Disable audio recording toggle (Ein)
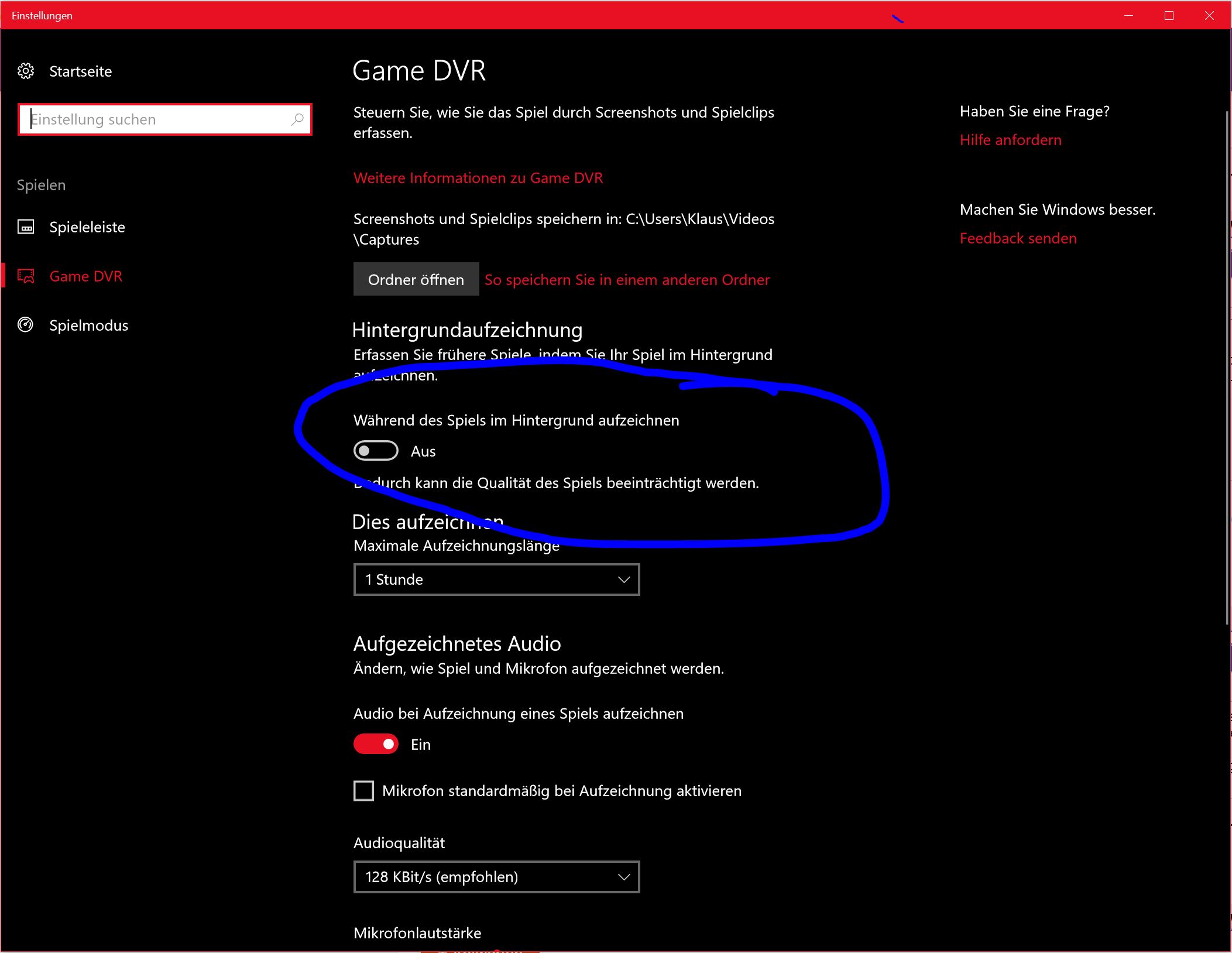The height and width of the screenshot is (953, 1232). click(x=376, y=744)
